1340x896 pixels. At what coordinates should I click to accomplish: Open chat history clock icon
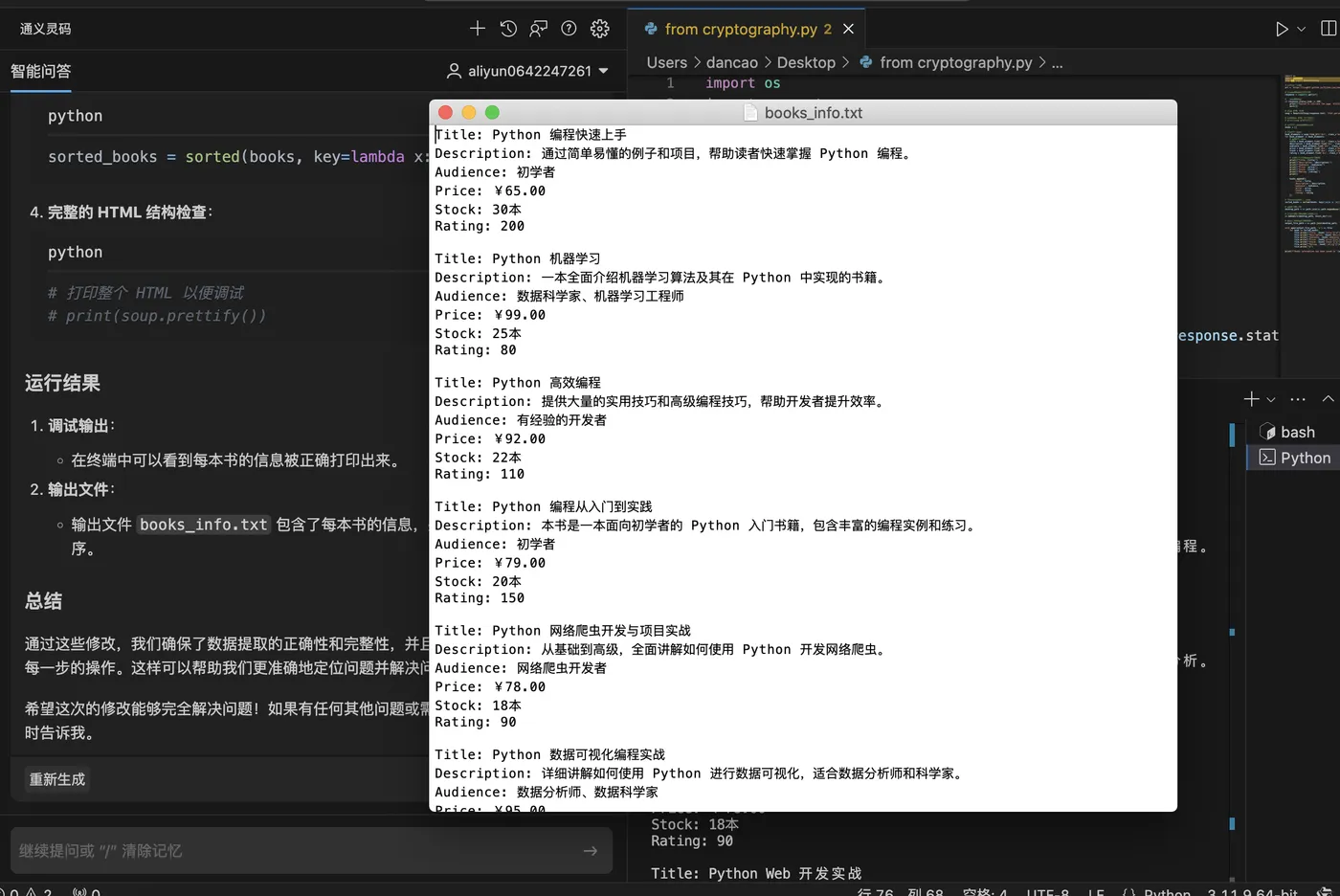tap(508, 29)
